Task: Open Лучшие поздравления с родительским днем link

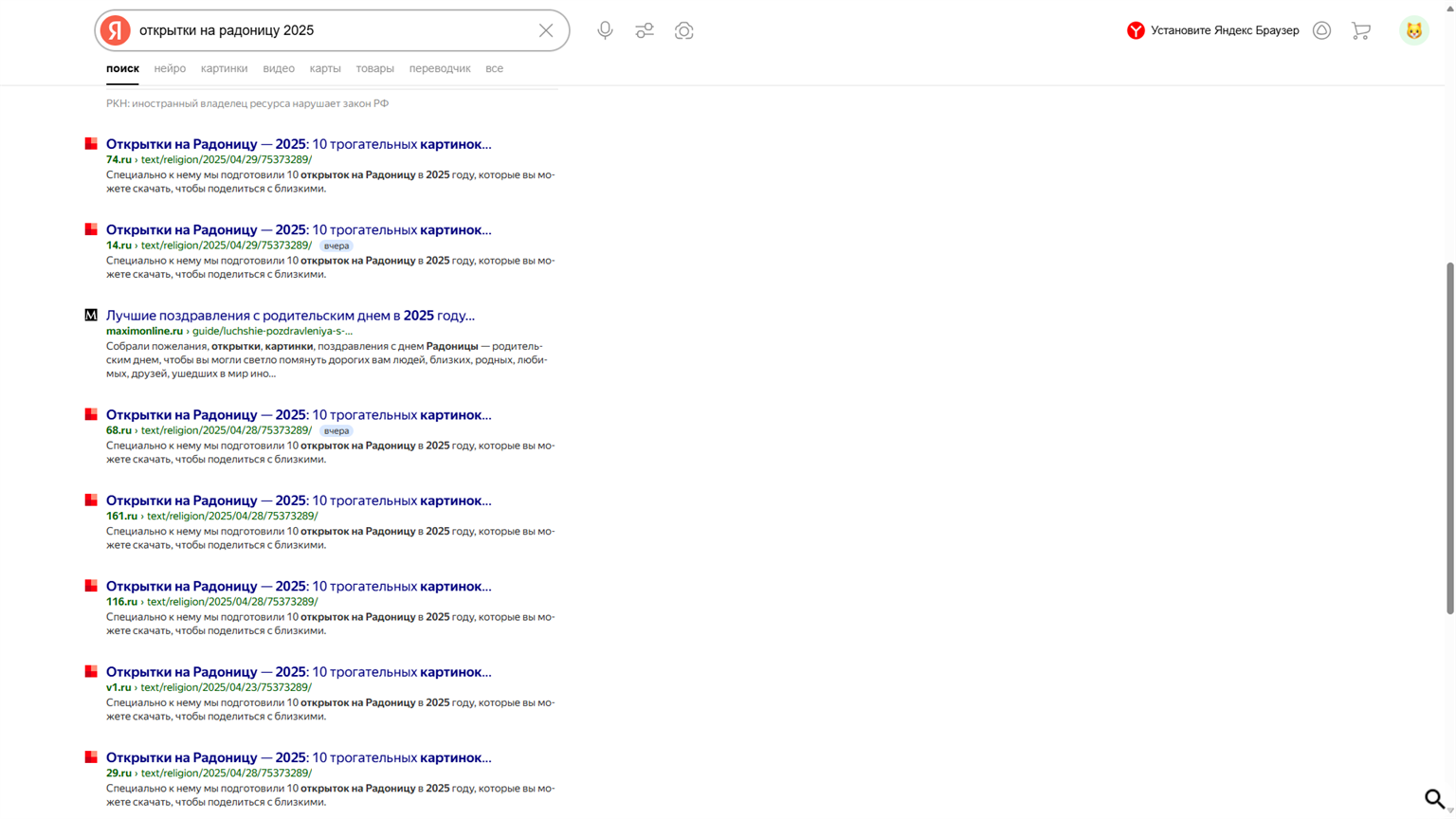Action: click(x=290, y=316)
